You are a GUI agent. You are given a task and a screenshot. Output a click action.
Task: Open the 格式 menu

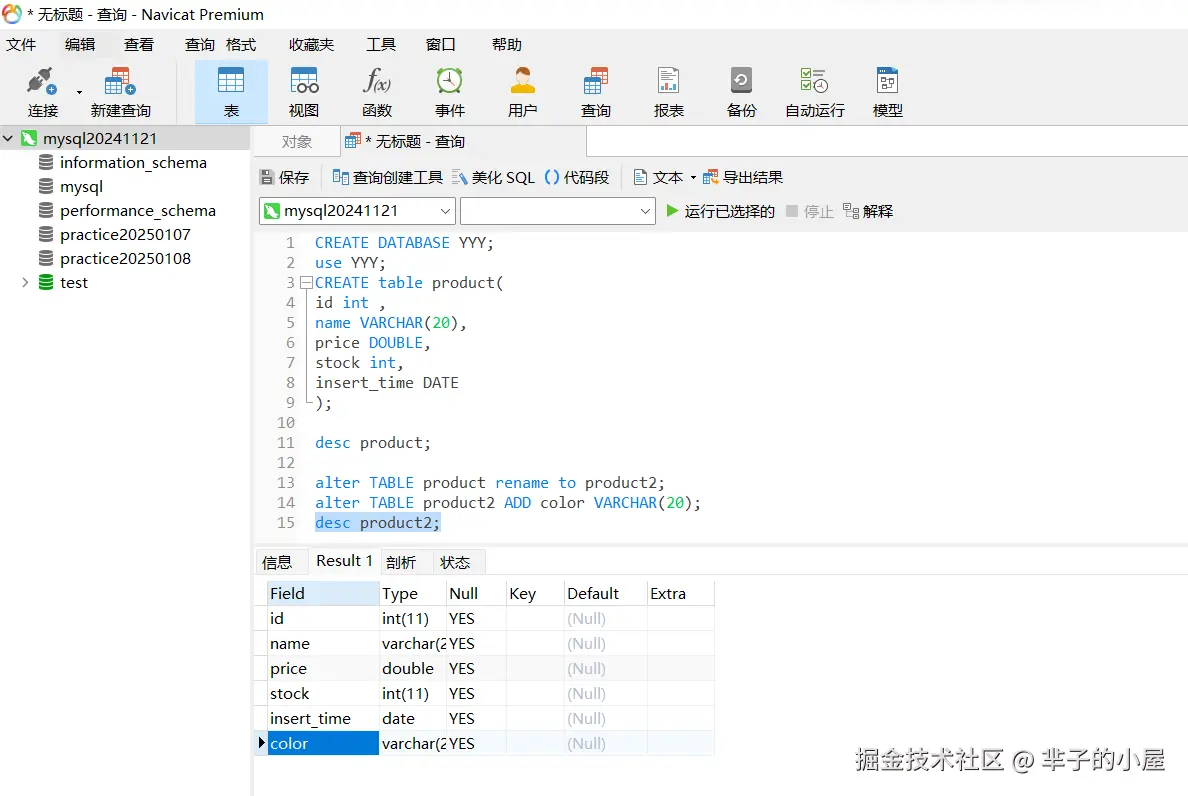tap(241, 45)
